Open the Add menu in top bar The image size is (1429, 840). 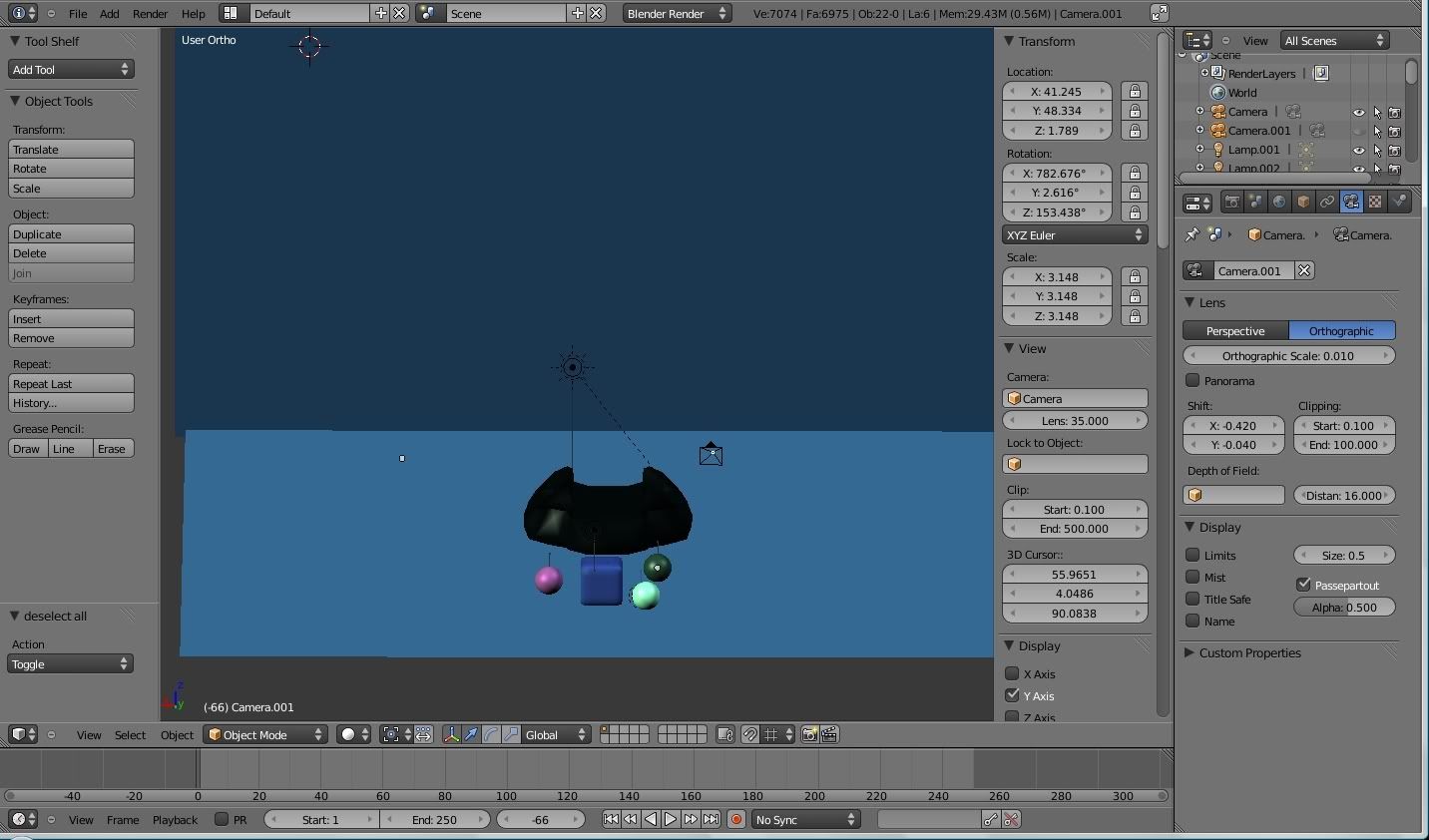tap(109, 13)
